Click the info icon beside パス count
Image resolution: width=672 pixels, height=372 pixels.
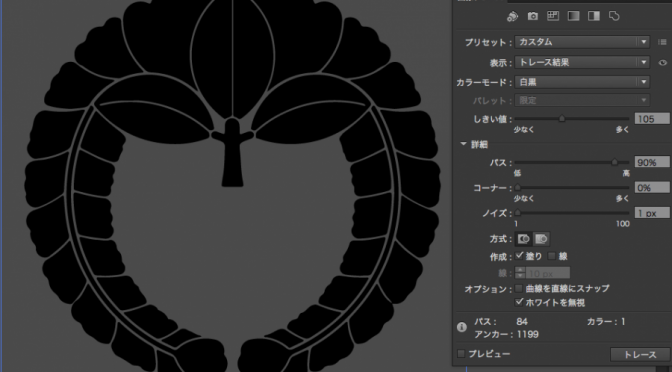coord(462,327)
